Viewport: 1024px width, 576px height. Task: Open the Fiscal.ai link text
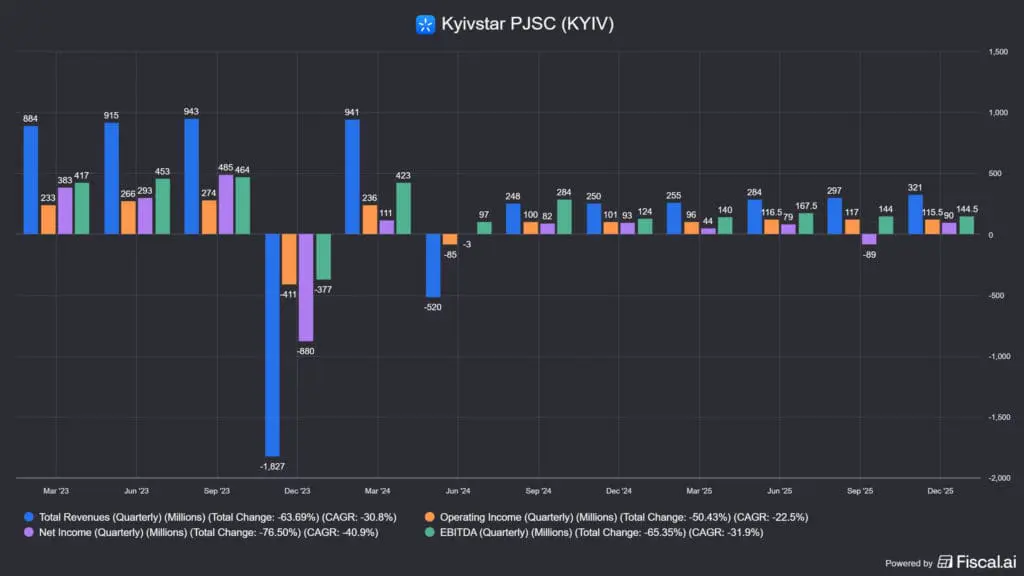point(986,562)
